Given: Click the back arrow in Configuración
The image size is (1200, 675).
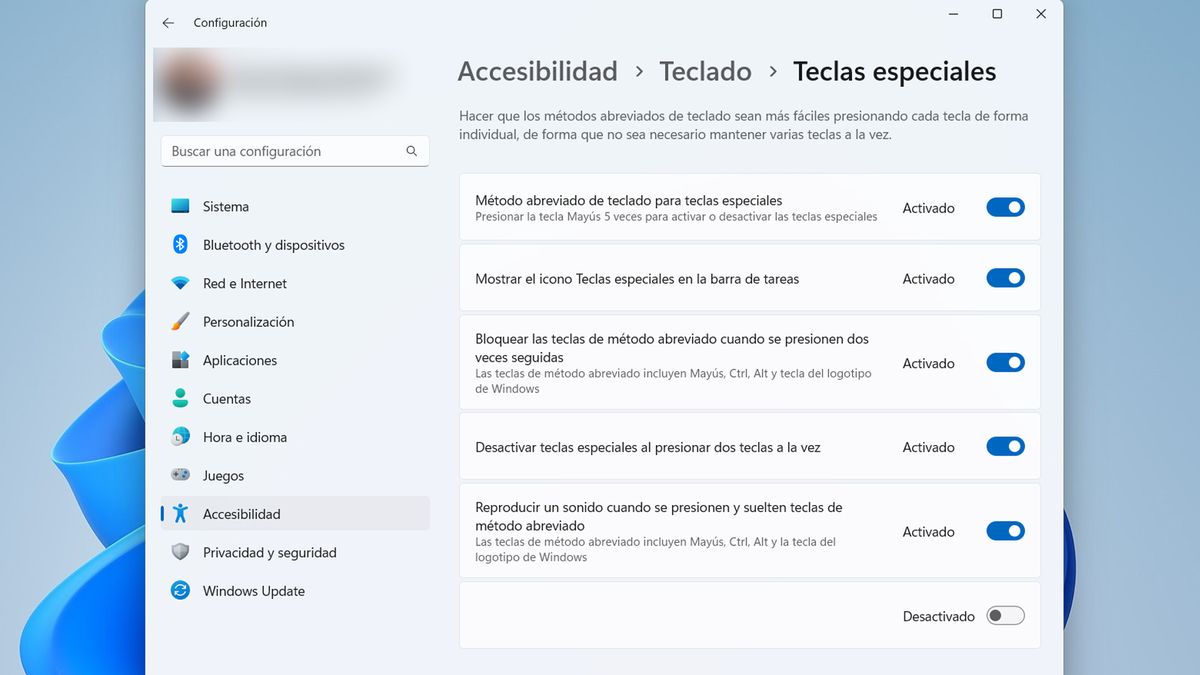Looking at the screenshot, I should click(x=168, y=22).
